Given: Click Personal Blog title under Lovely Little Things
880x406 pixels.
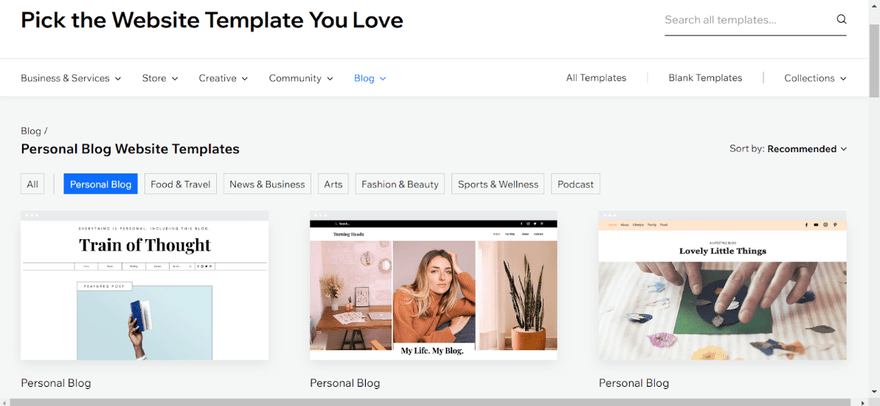Looking at the screenshot, I should [x=634, y=383].
